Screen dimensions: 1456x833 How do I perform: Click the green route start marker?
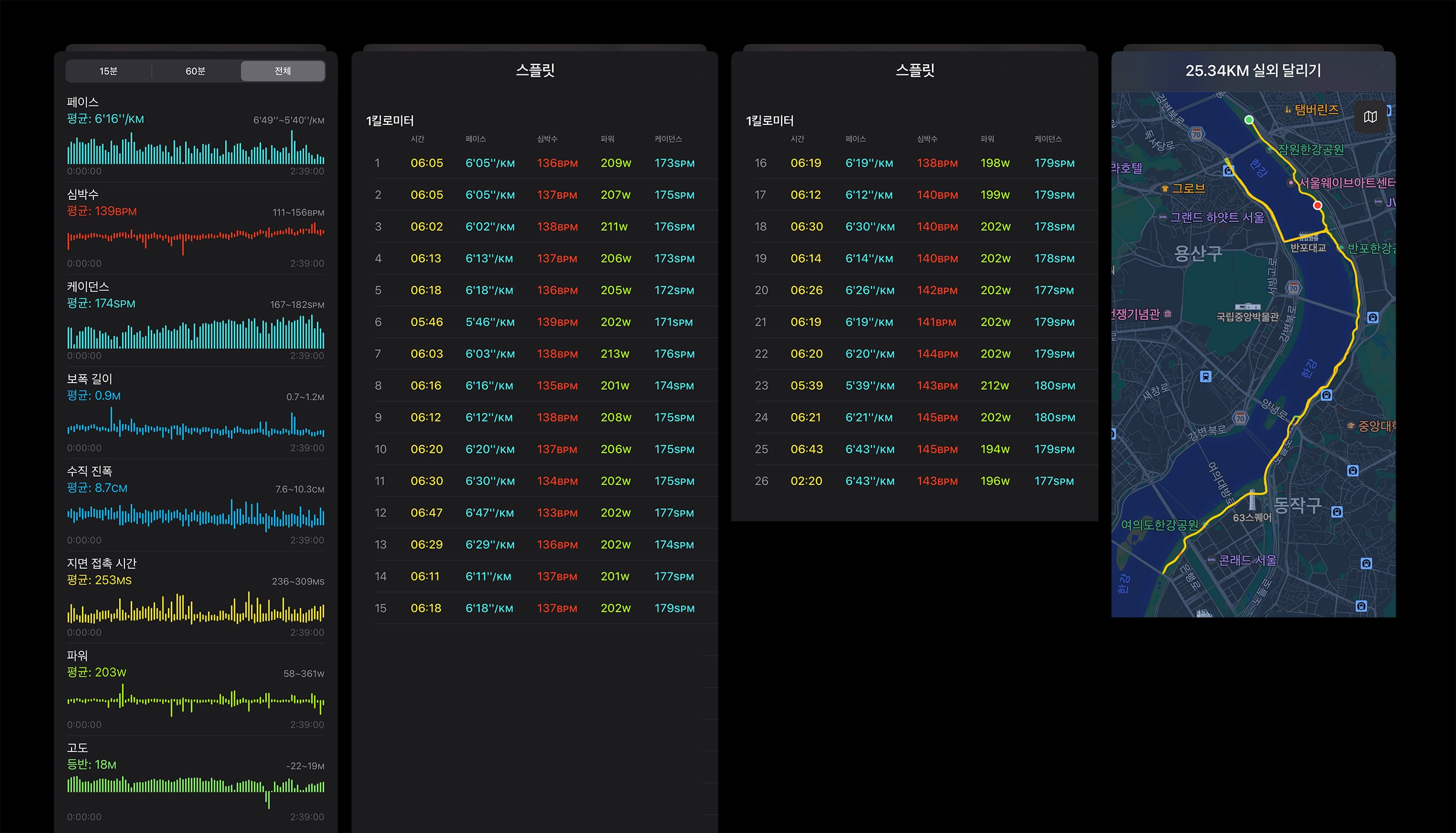(1249, 119)
